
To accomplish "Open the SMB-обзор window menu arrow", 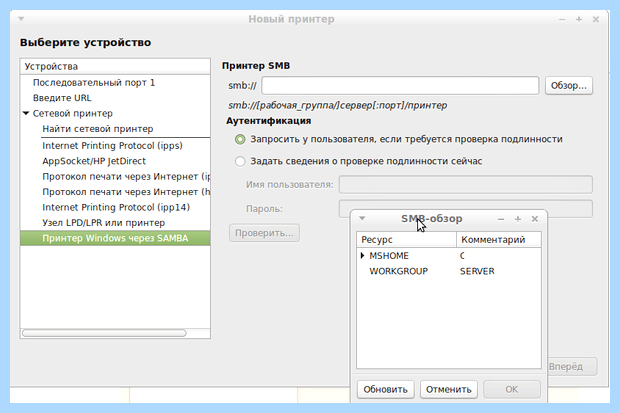I will [362, 218].
